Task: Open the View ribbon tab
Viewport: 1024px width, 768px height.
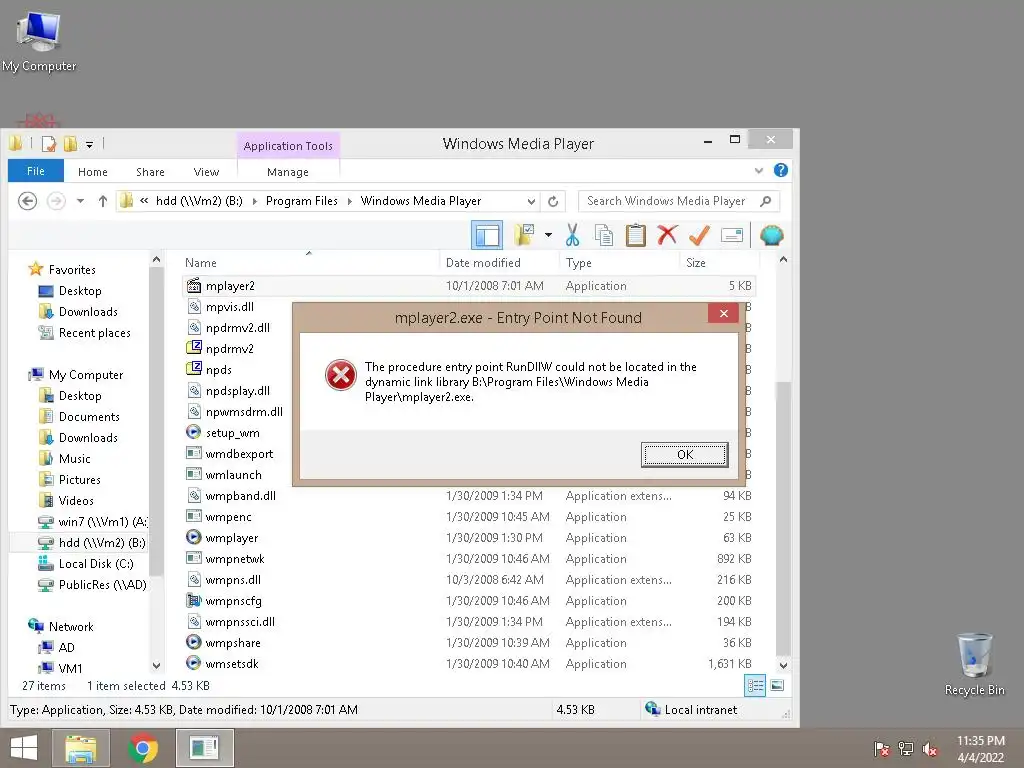Action: coord(206,172)
